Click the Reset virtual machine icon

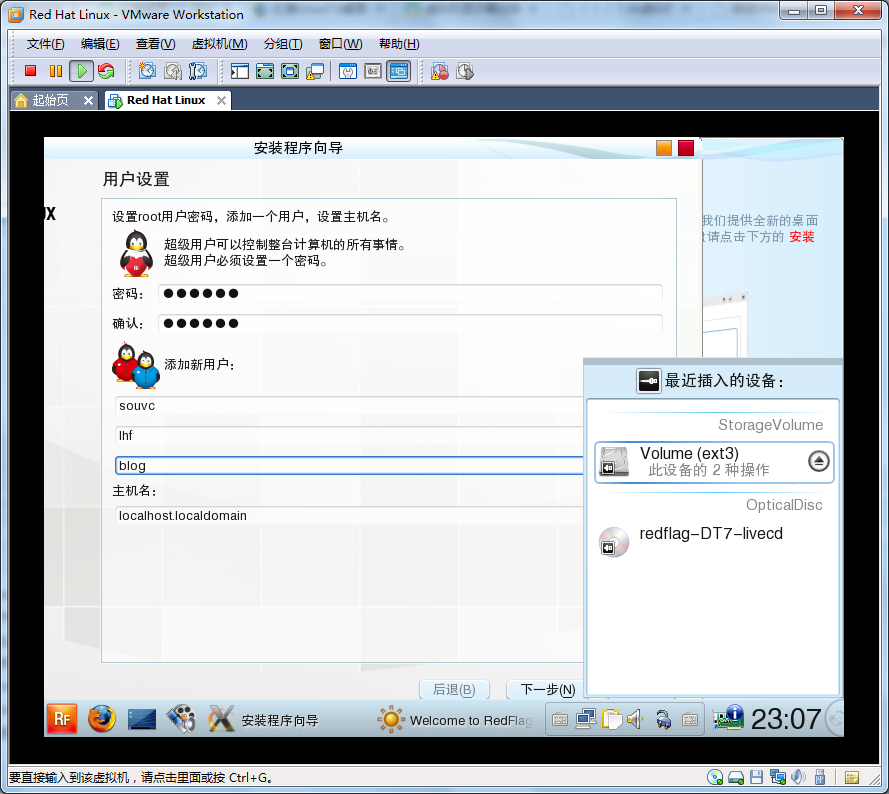106,71
